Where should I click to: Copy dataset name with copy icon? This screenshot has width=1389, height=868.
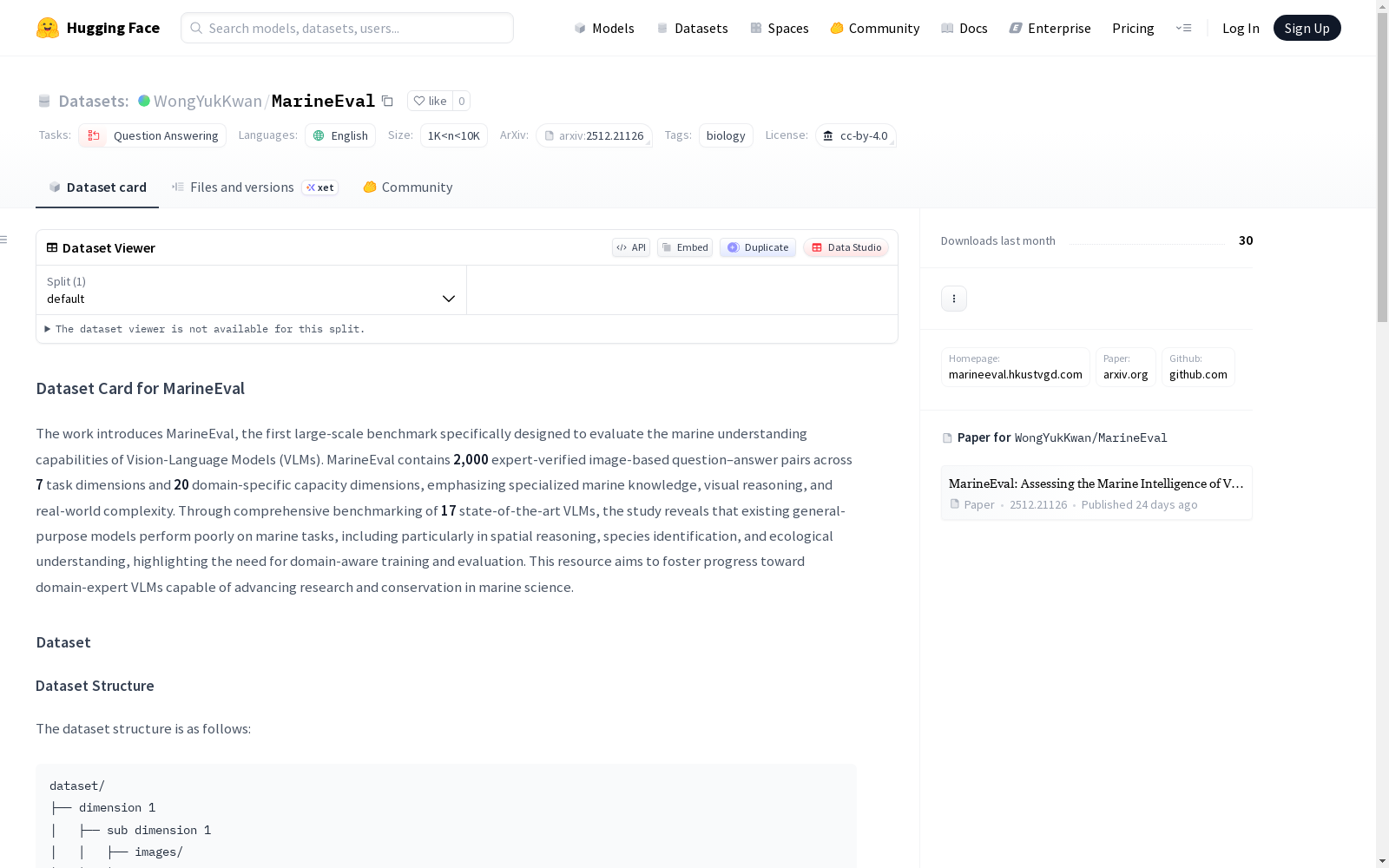[x=388, y=101]
